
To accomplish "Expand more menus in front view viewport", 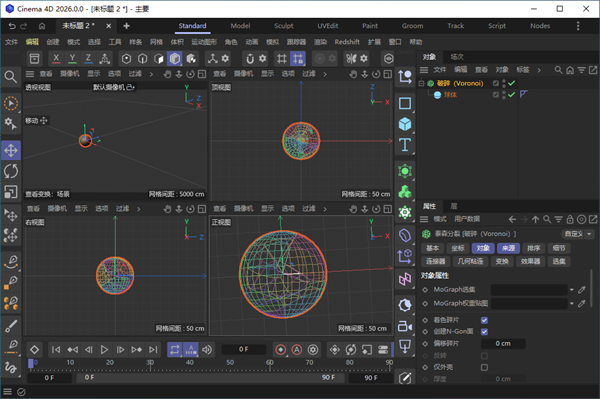I will pos(325,209).
